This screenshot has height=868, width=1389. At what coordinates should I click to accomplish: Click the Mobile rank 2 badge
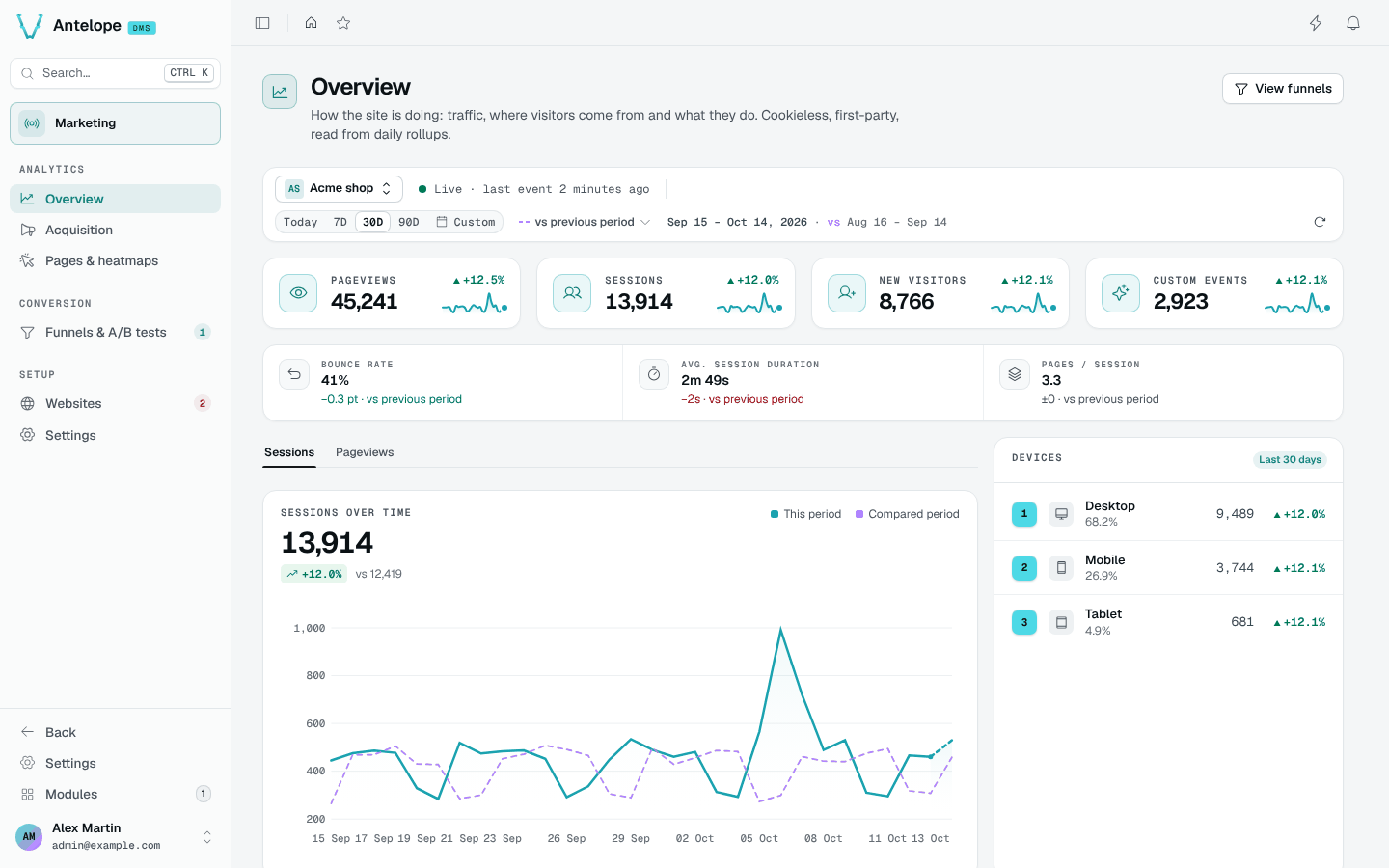click(x=1024, y=568)
